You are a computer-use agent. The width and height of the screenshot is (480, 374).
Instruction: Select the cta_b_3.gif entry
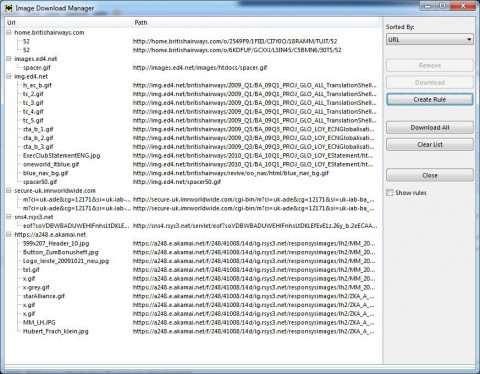point(38,147)
